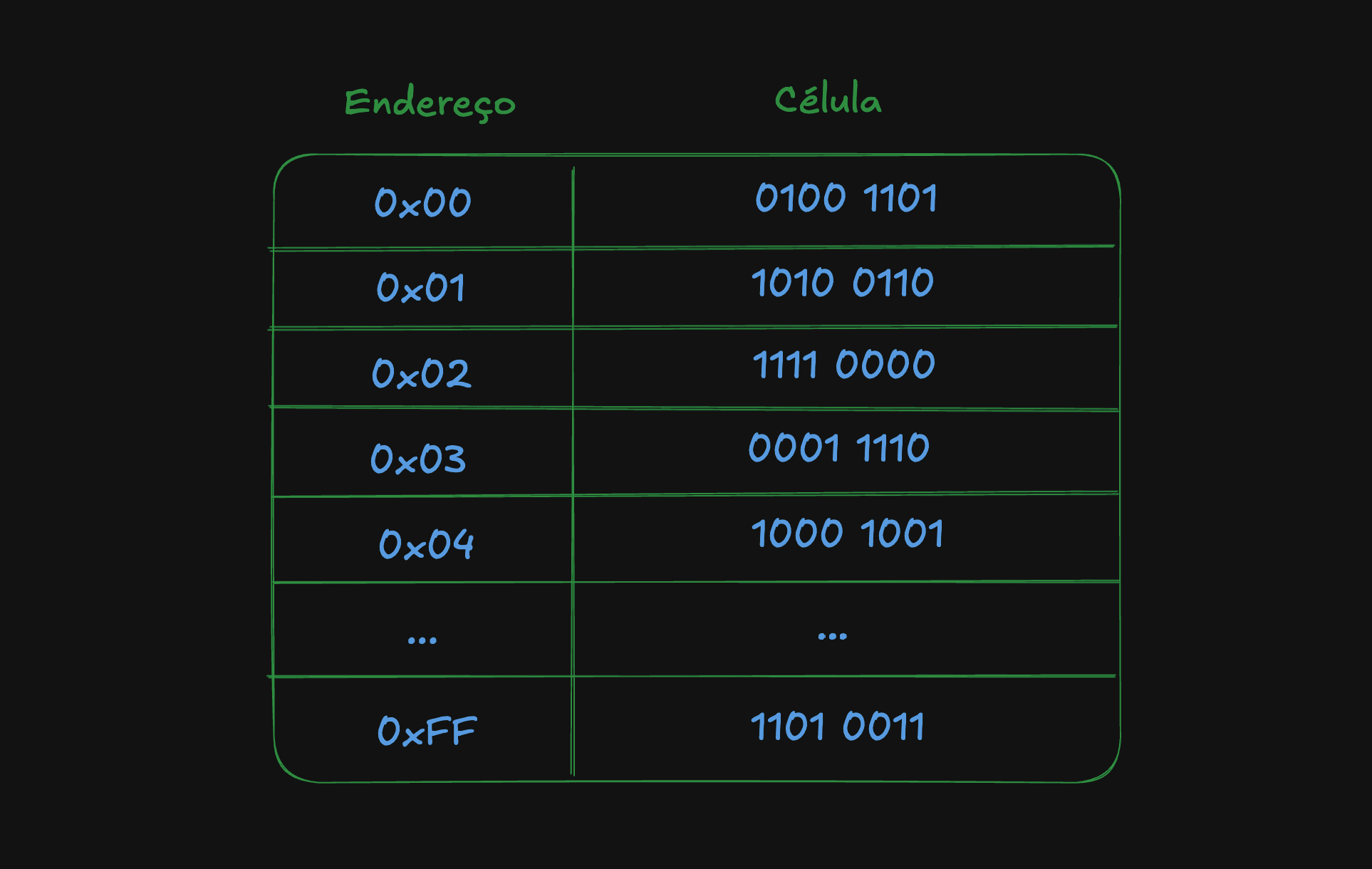The width and height of the screenshot is (1372, 869).
Task: Click the Endereço column header
Action: [x=430, y=104]
